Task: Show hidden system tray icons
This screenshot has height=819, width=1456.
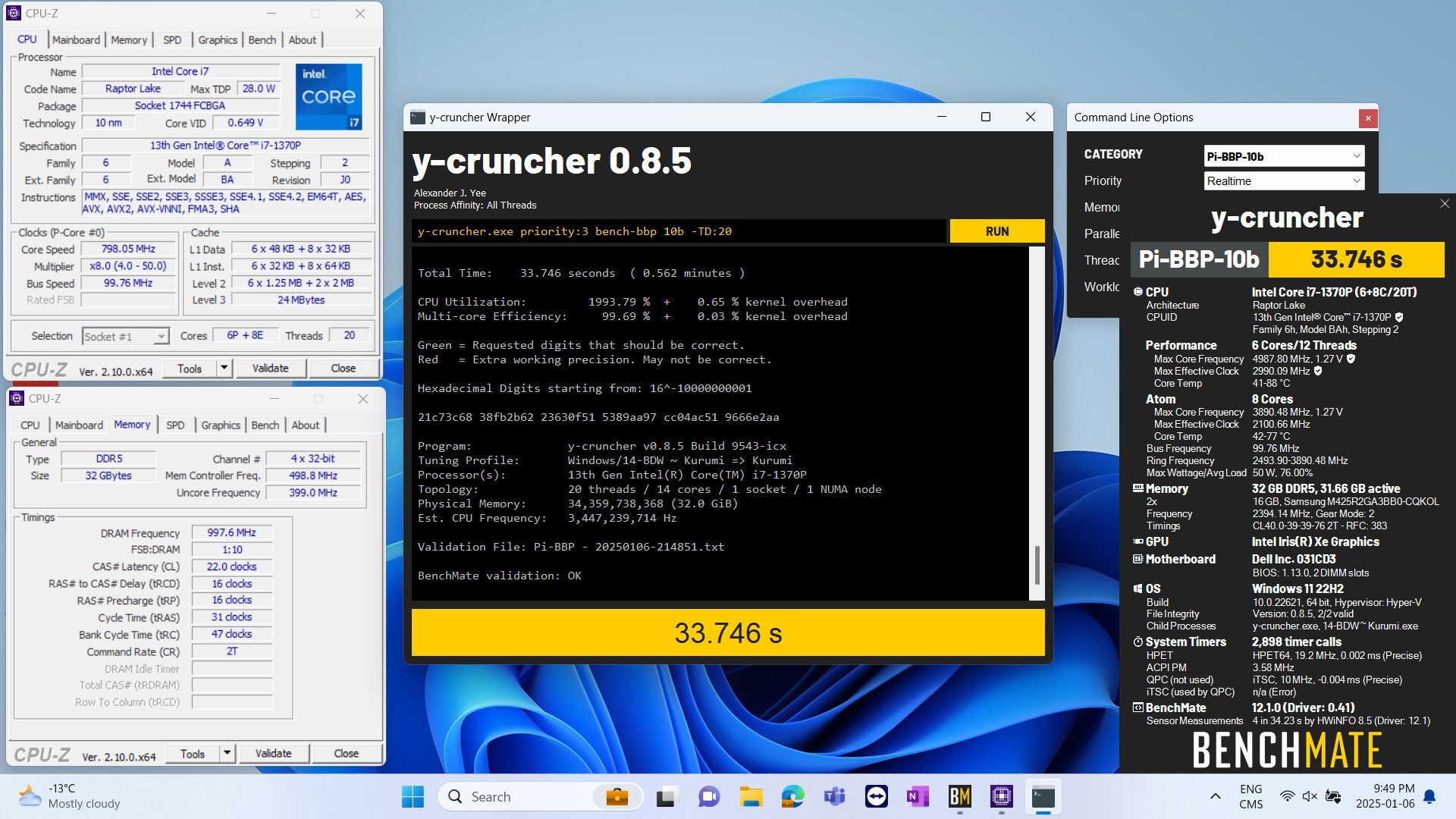Action: coord(1215,796)
